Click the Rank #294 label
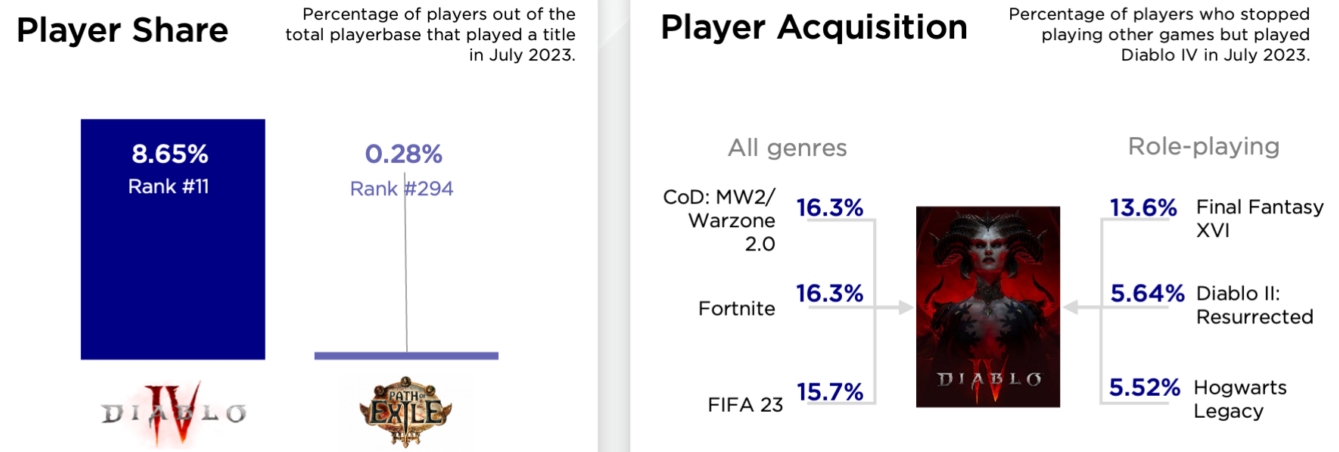Screen dimensions: 1339x452 [x=401, y=188]
